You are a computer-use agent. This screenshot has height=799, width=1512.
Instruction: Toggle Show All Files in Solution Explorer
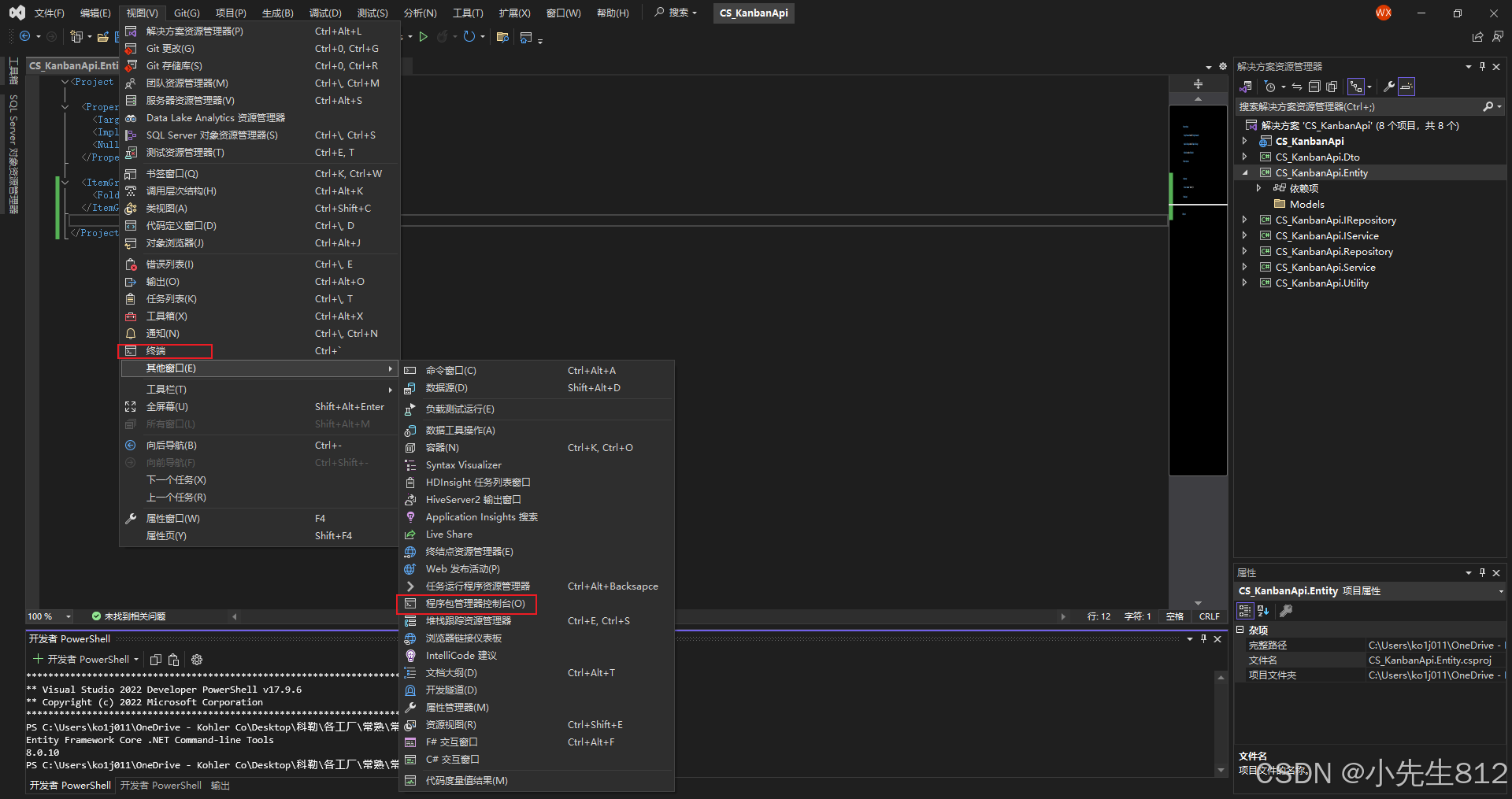click(1332, 87)
